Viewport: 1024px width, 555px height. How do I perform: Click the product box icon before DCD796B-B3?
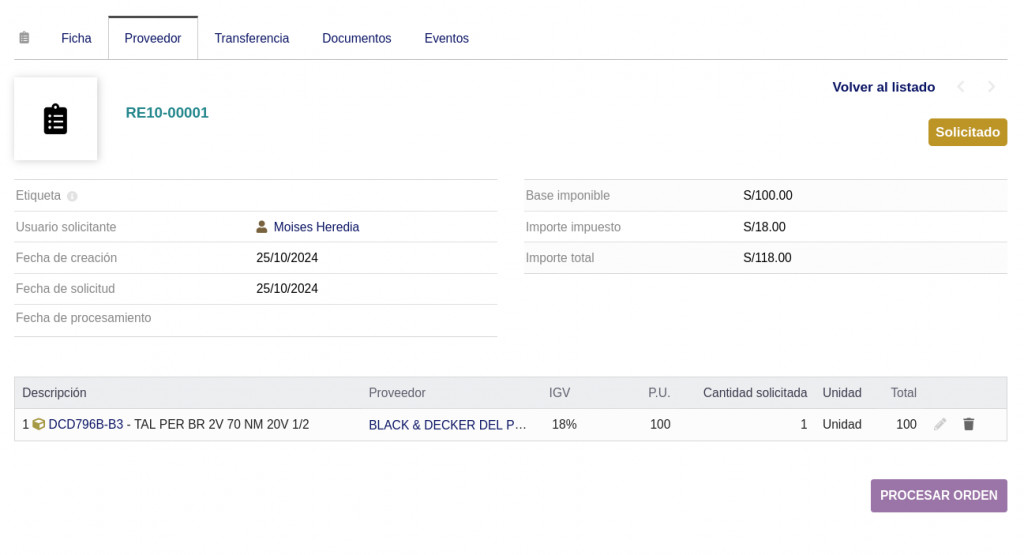(39, 424)
